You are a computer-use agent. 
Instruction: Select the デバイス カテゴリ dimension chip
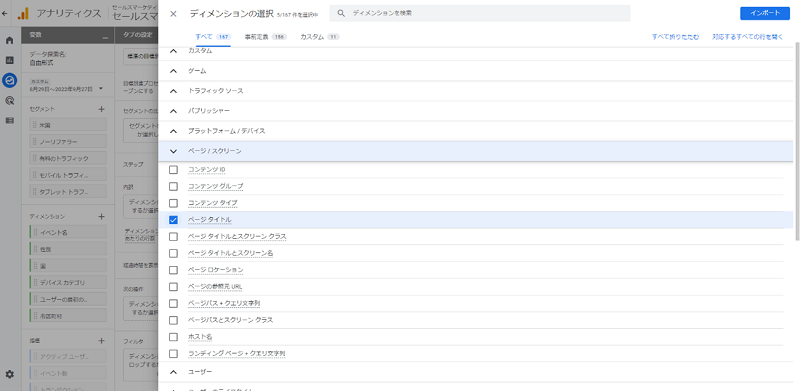[x=68, y=282]
